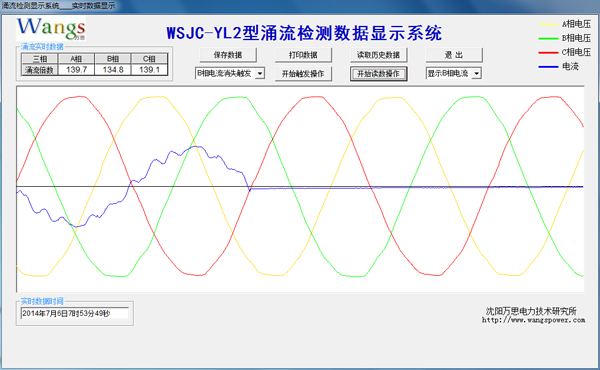Click the WSJC-YL2型涌流检测数据显示系统 title
The width and height of the screenshot is (600, 370).
[x=304, y=33]
